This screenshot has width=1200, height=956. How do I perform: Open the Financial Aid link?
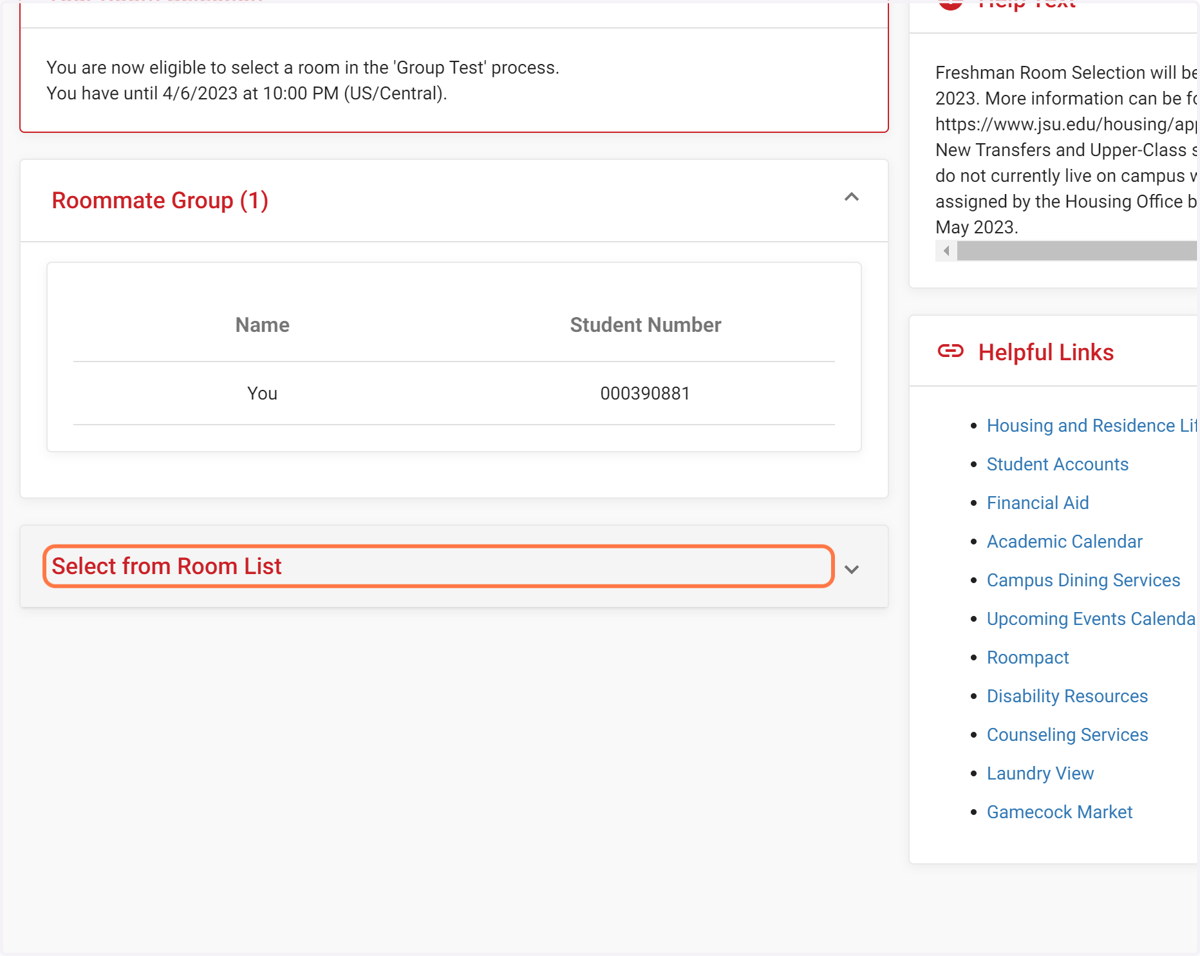click(x=1037, y=503)
